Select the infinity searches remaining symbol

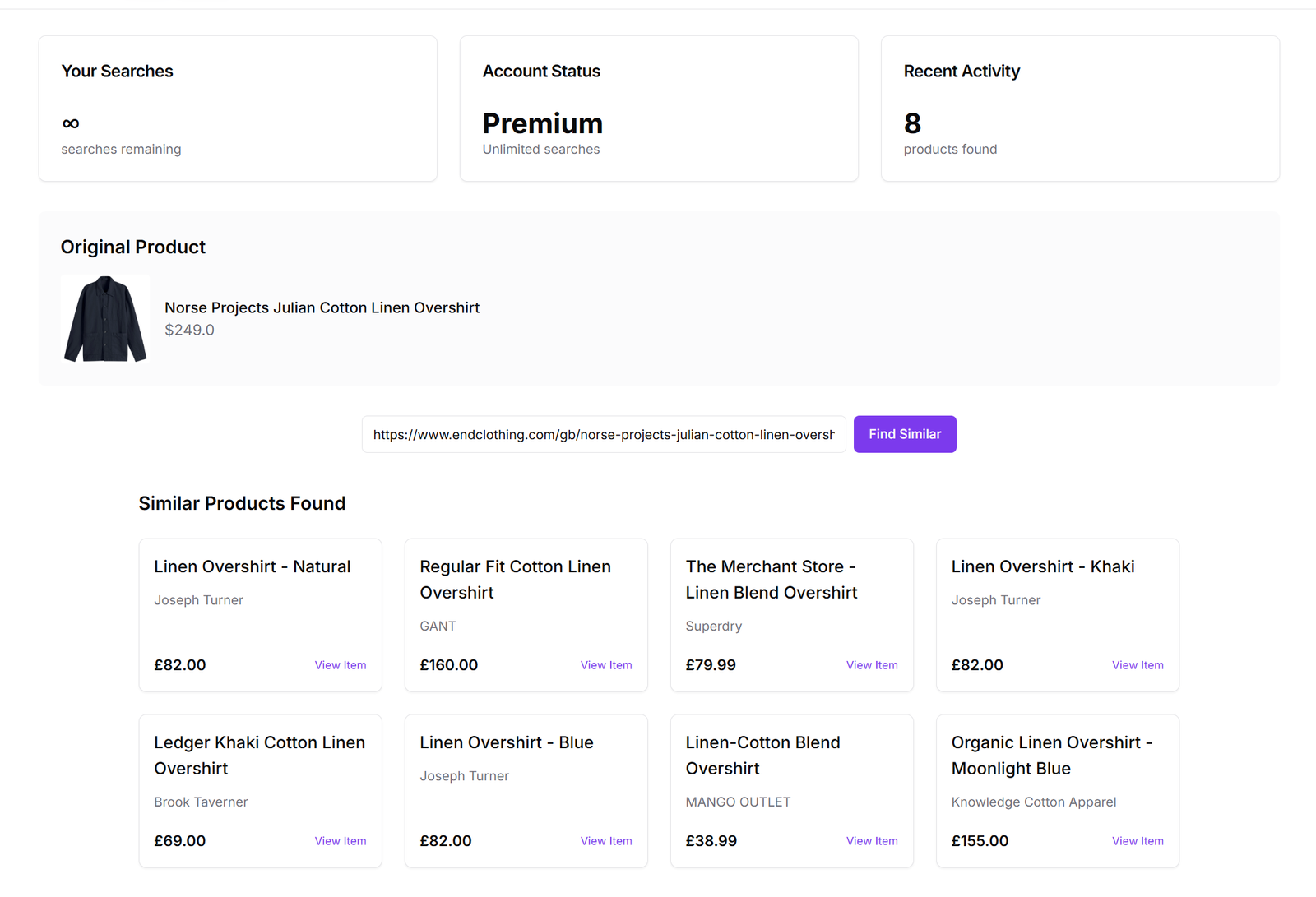pyautogui.click(x=71, y=123)
